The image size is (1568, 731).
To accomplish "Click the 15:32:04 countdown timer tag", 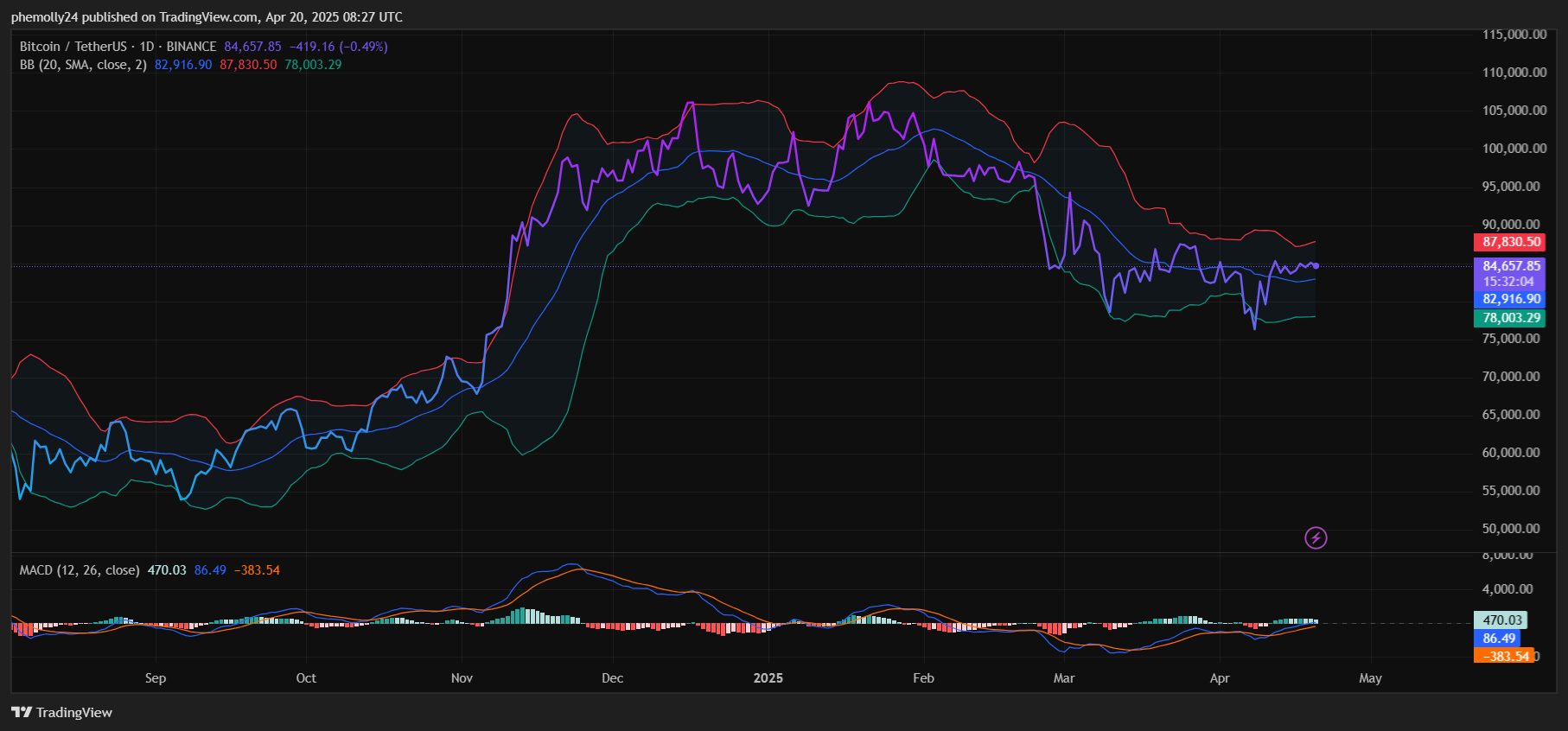I will pos(1508,282).
